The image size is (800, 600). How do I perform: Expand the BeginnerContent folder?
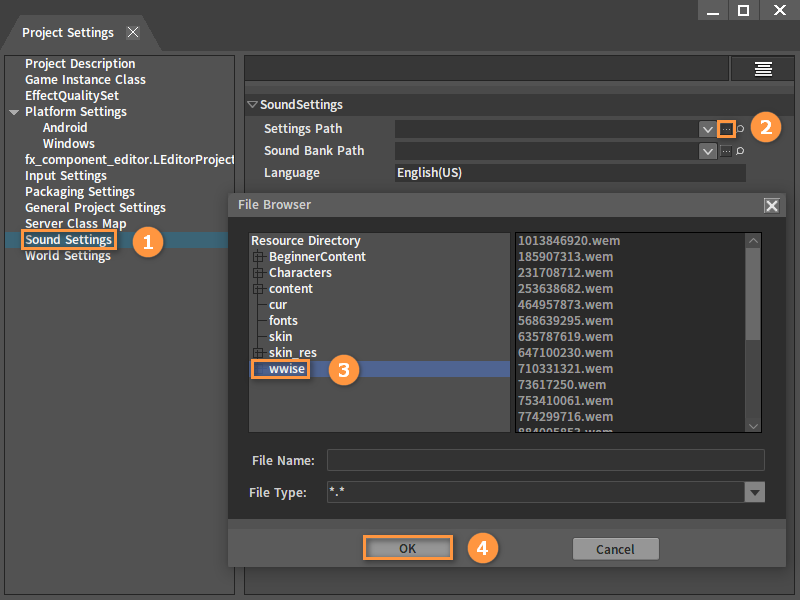pos(258,257)
